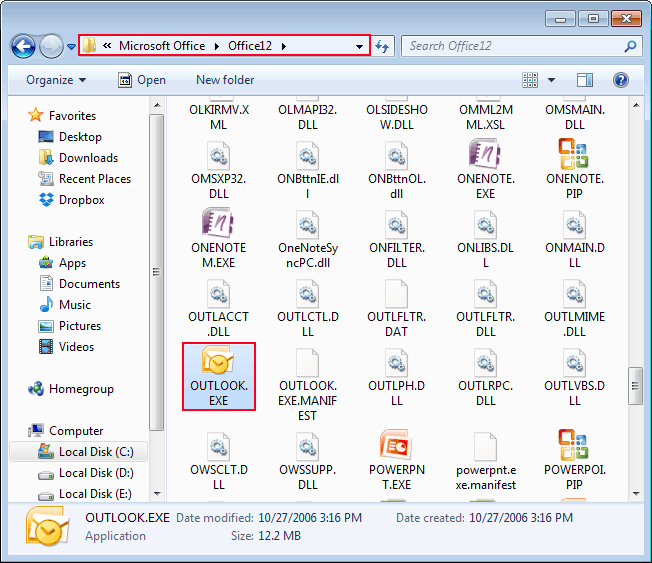This screenshot has width=652, height=563.
Task: Select the OUTLFLTR.DAT file
Action: (397, 308)
